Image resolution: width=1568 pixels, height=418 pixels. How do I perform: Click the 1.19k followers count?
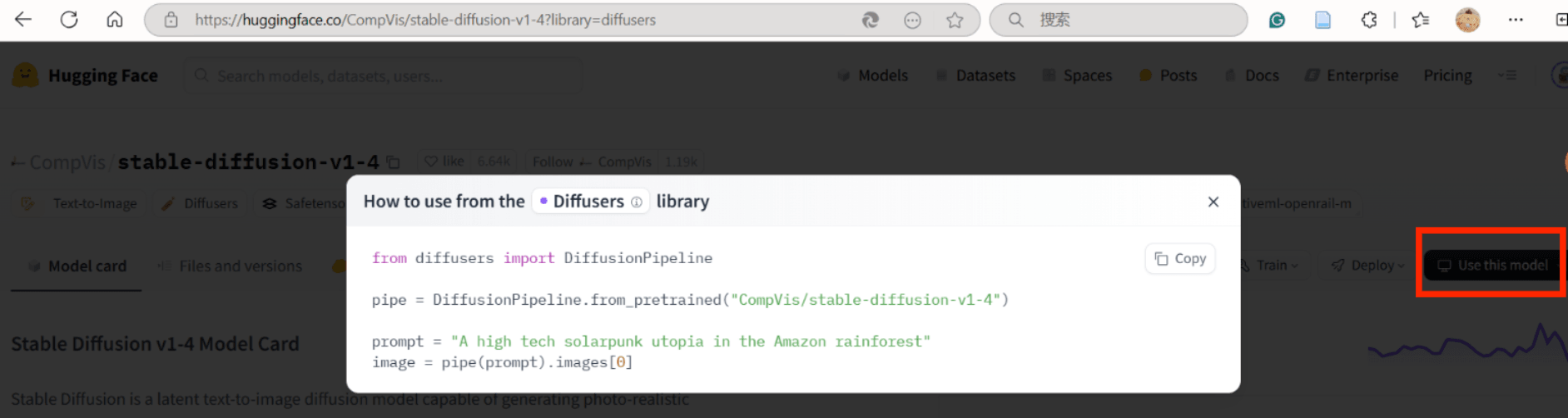coord(681,162)
